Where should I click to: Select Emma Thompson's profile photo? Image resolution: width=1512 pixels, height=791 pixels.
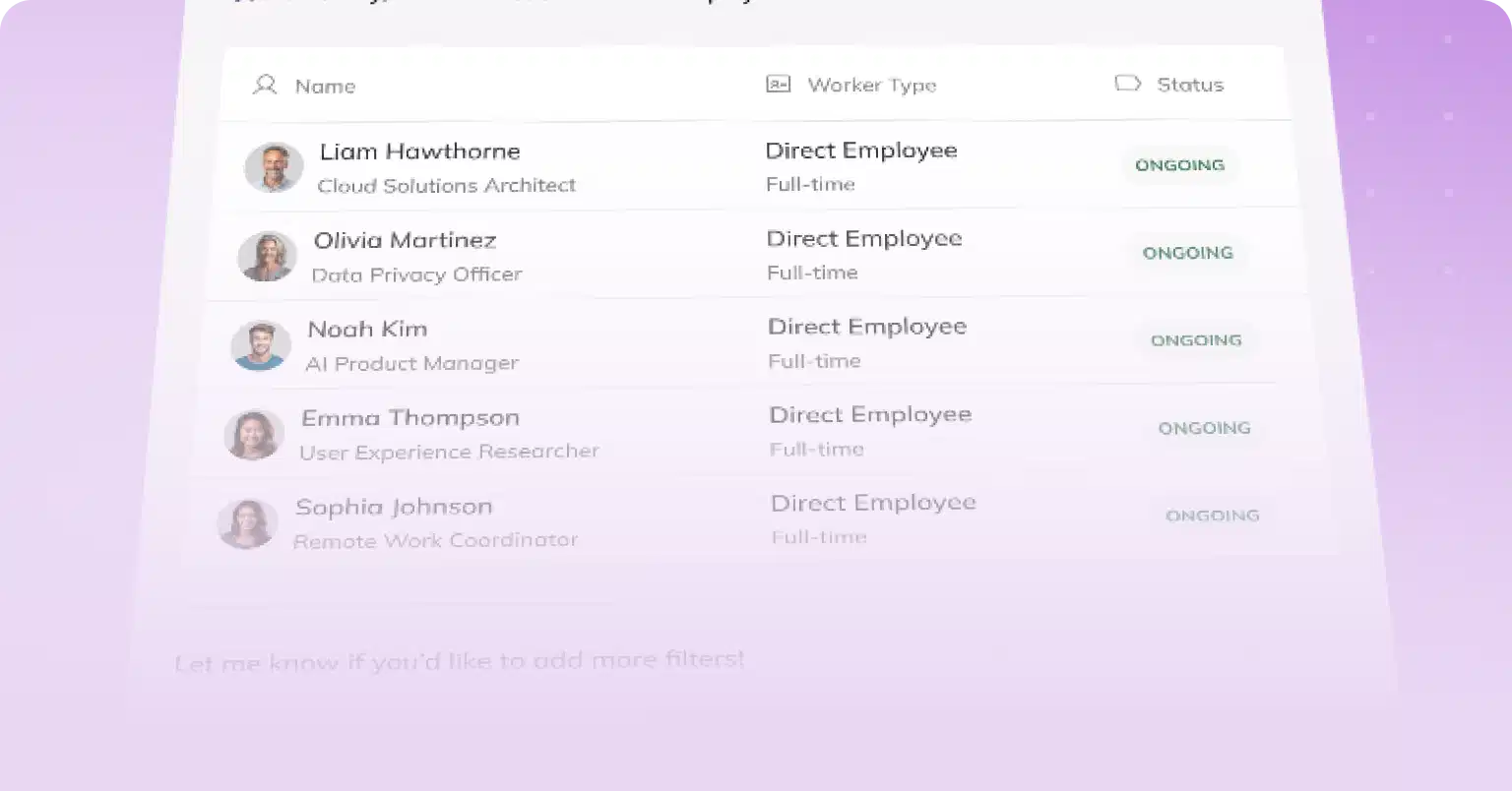[254, 434]
